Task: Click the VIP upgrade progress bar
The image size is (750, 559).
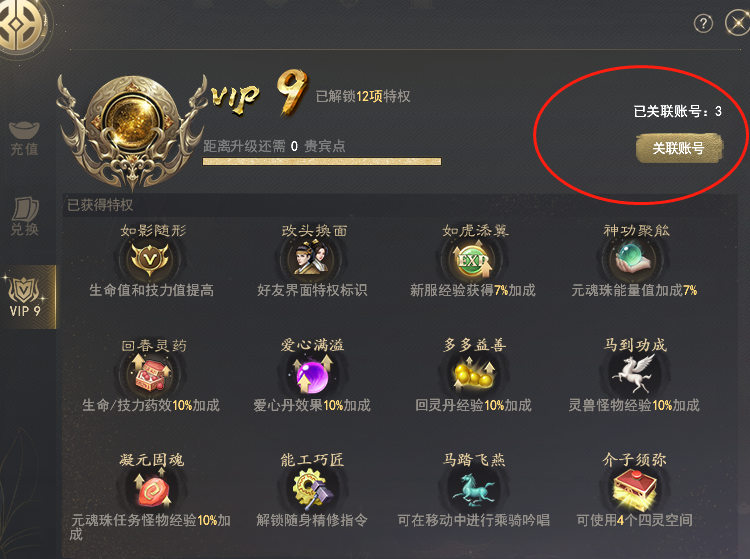Action: pos(322,162)
